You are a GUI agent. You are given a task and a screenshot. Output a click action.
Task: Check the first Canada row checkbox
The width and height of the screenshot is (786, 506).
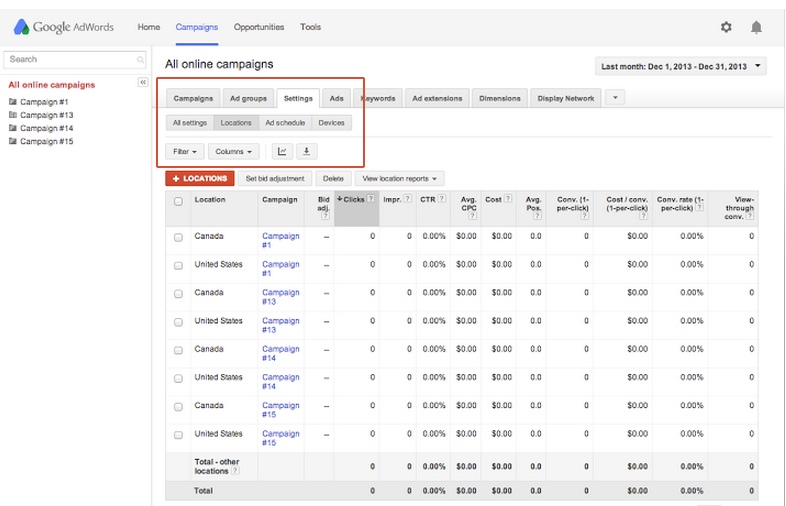click(178, 237)
